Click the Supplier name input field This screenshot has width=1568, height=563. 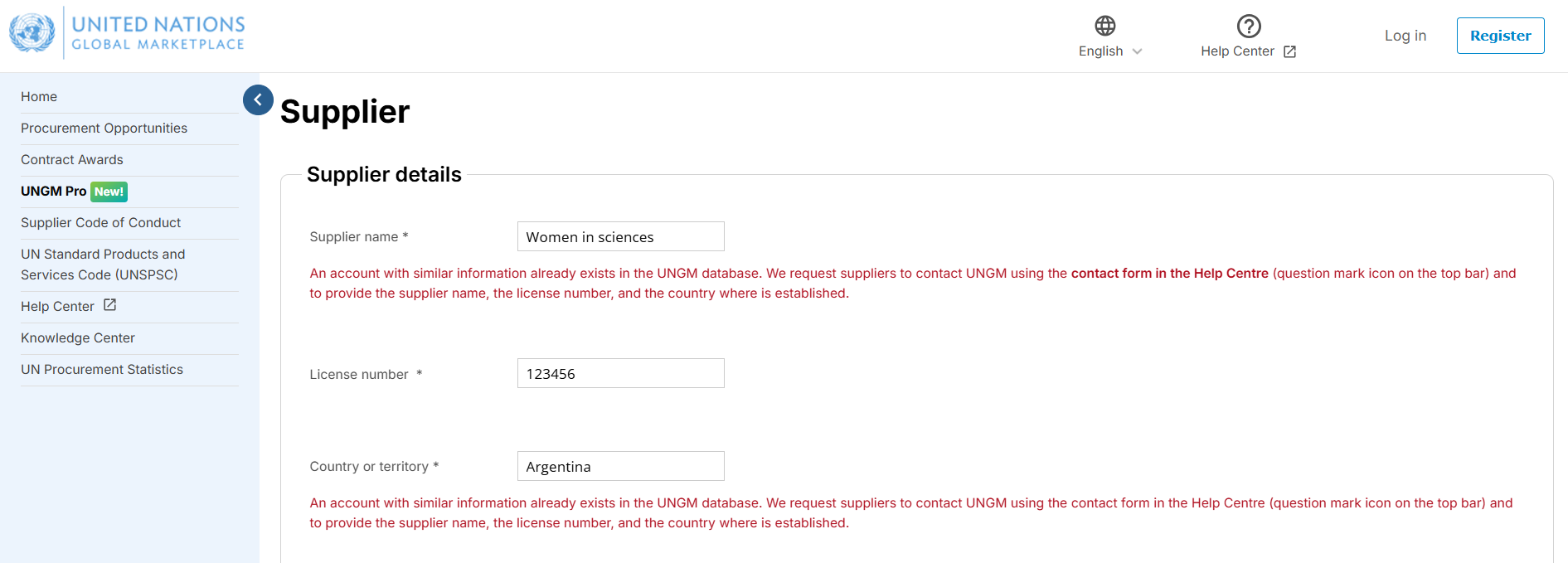[x=620, y=236]
